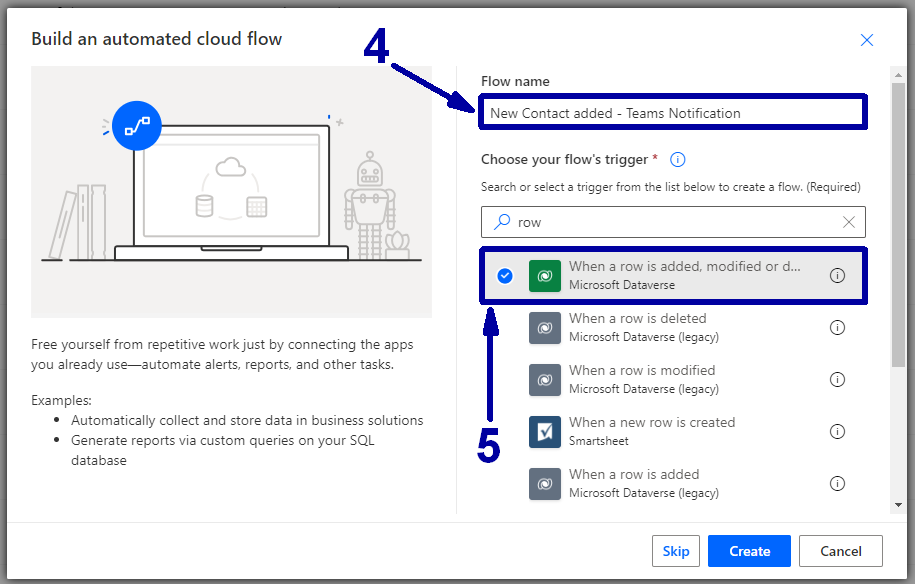Click the scrollbar up arrow
915x584 pixels.
[x=898, y=75]
